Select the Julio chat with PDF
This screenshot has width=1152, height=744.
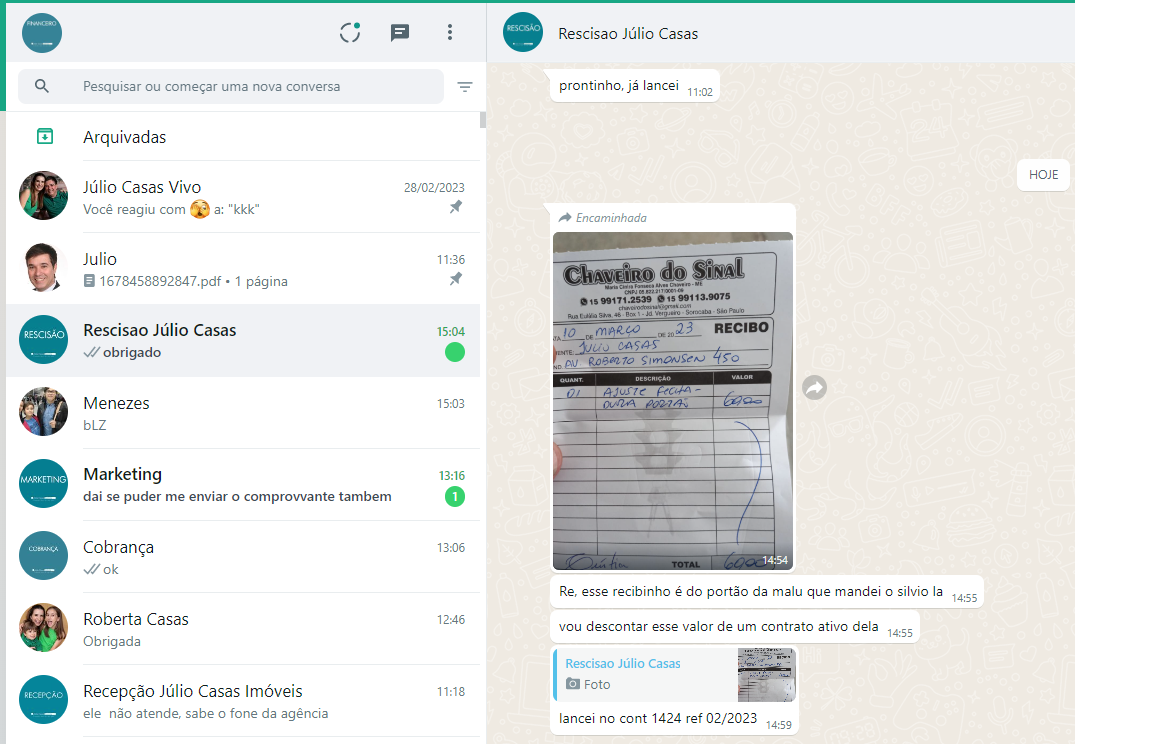[242, 269]
